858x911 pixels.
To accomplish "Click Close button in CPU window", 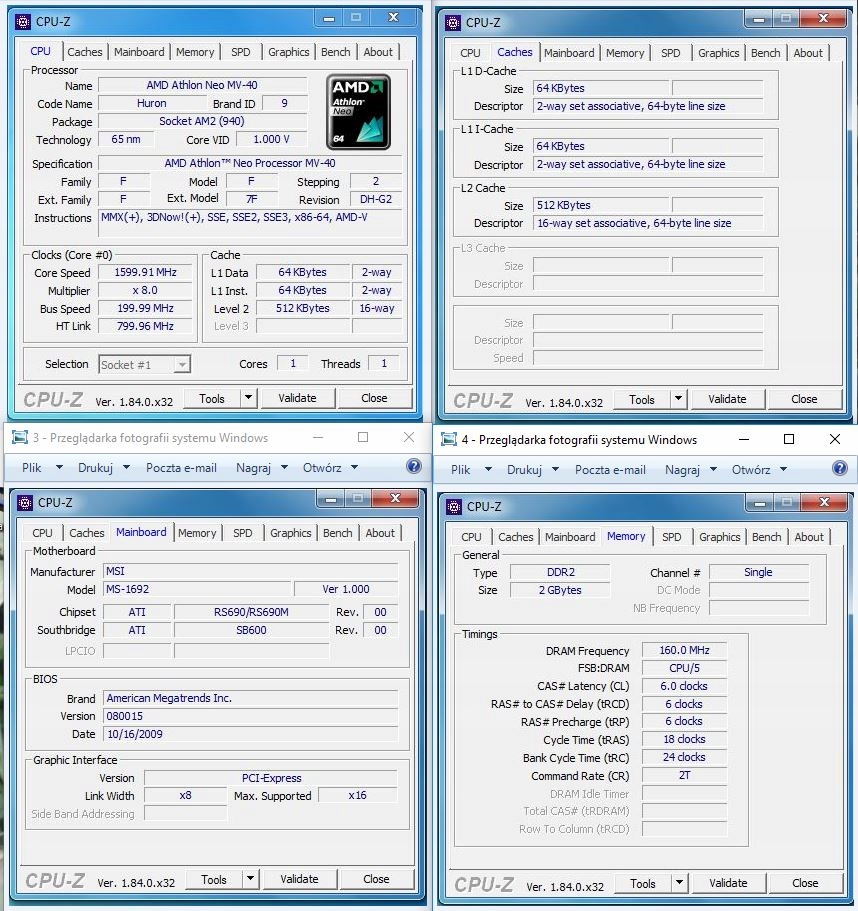I will coord(374,398).
